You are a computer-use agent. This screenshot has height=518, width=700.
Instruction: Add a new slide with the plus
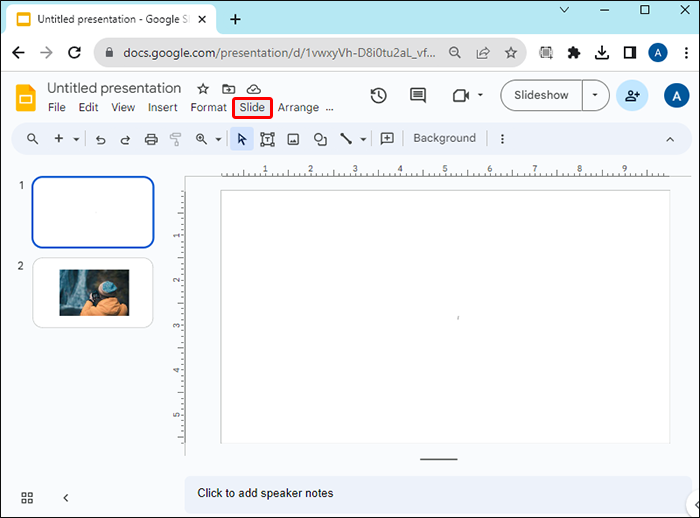tap(58, 139)
